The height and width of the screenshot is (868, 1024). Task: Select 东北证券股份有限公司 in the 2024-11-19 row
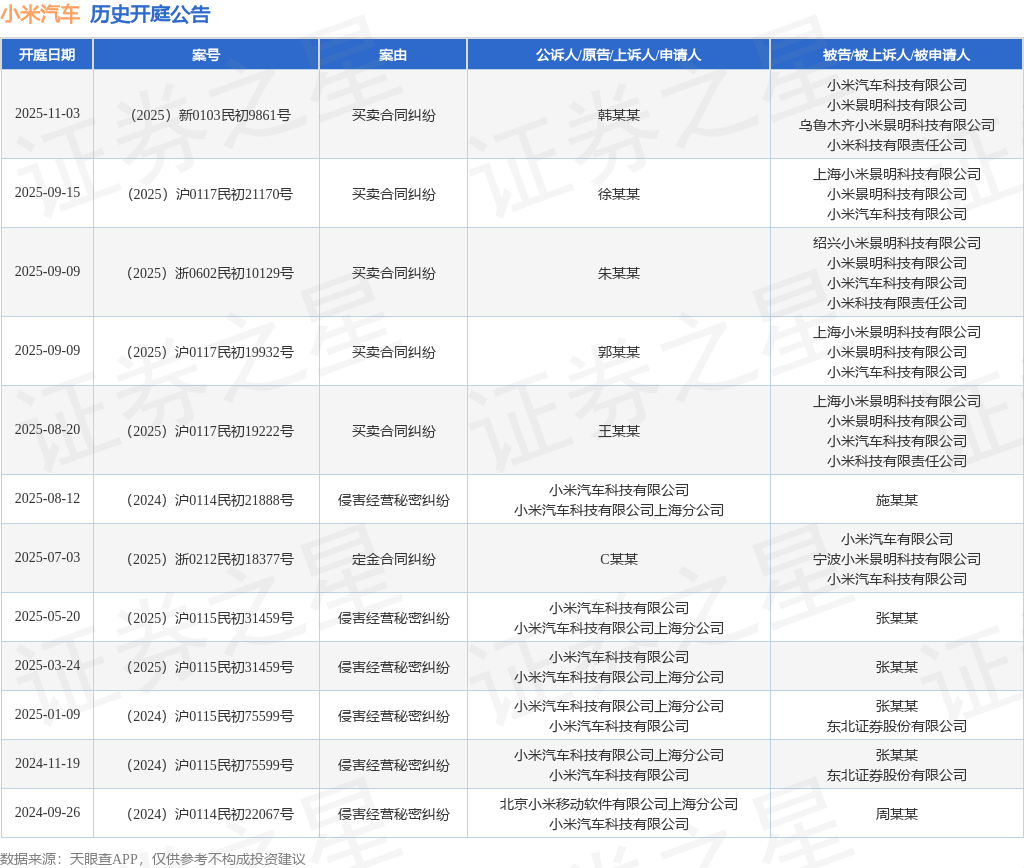tap(897, 776)
